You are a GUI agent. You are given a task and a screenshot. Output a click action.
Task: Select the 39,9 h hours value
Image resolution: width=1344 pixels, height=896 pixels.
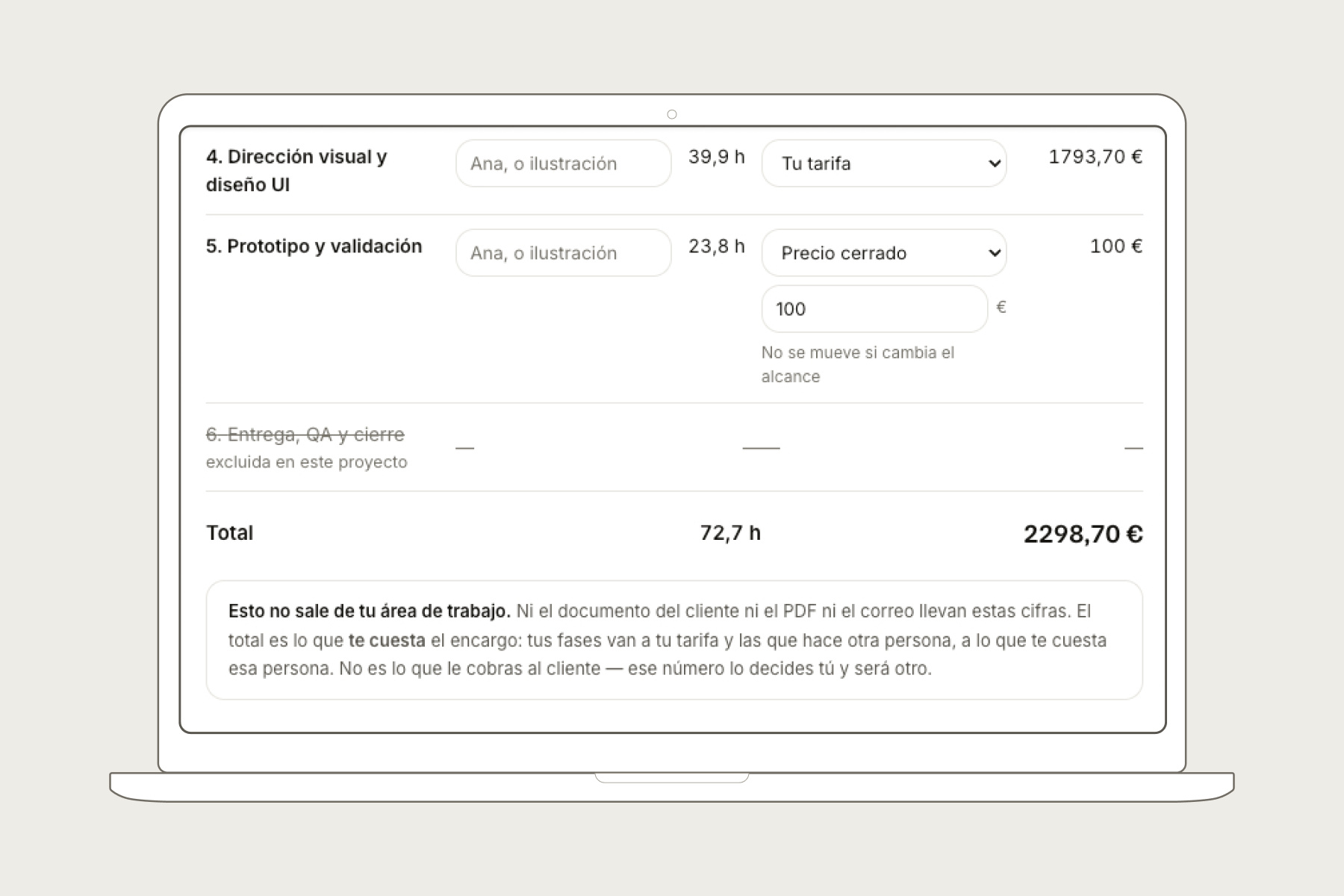717,157
